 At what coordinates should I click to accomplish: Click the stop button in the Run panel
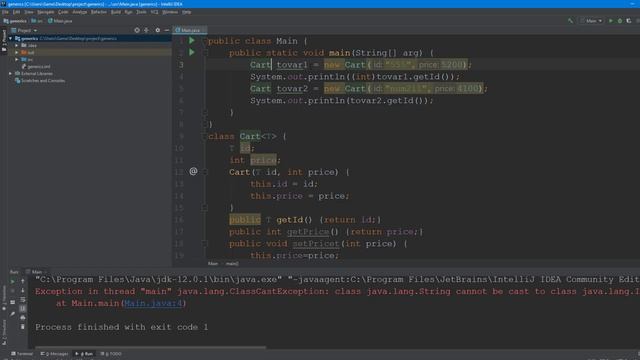pyautogui.click(x=13, y=291)
